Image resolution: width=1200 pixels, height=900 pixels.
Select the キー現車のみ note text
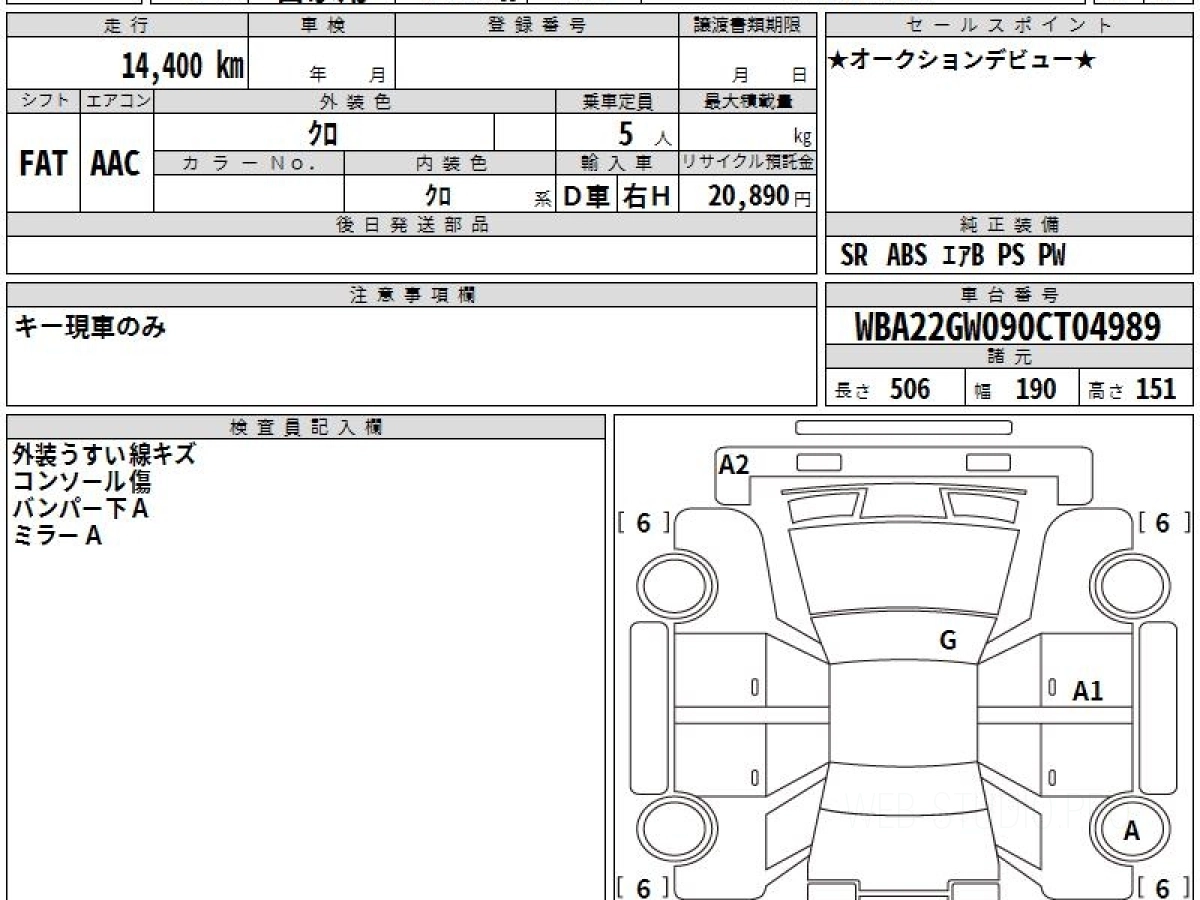click(x=90, y=327)
